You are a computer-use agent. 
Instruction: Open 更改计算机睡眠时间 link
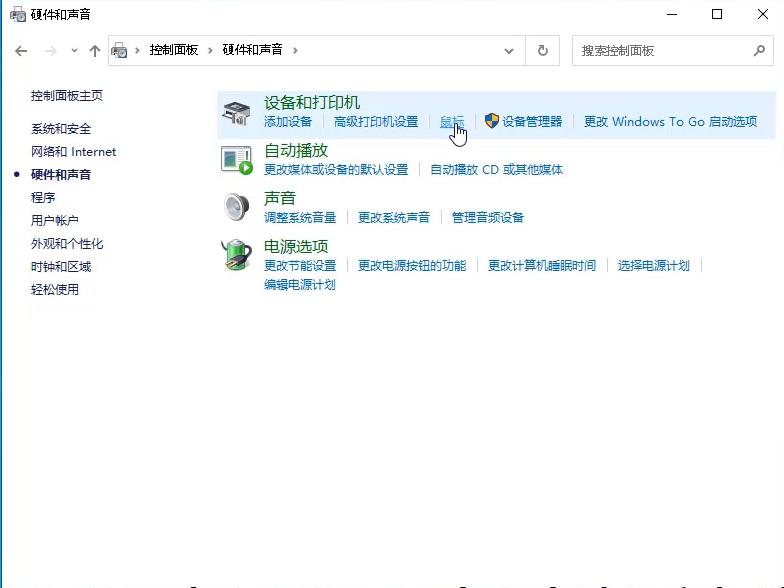(542, 265)
